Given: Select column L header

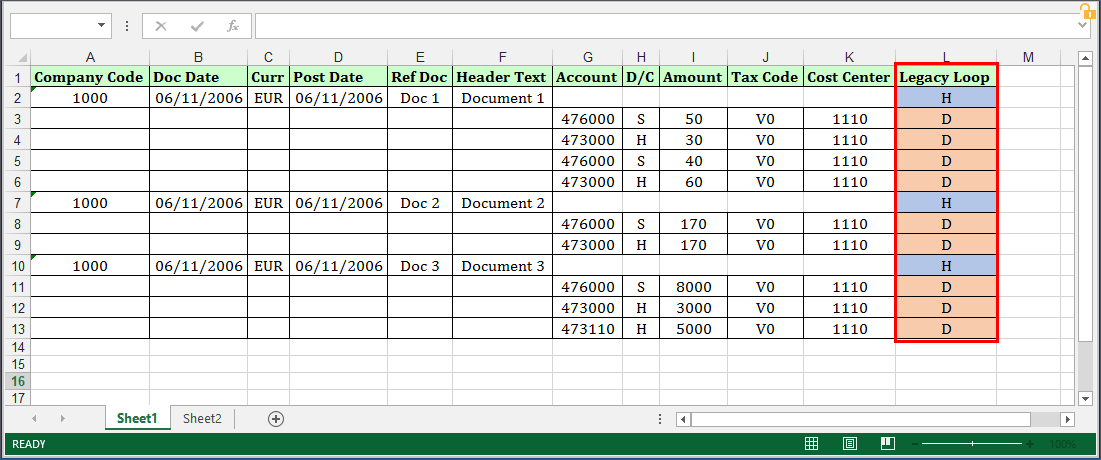Looking at the screenshot, I should [945, 56].
